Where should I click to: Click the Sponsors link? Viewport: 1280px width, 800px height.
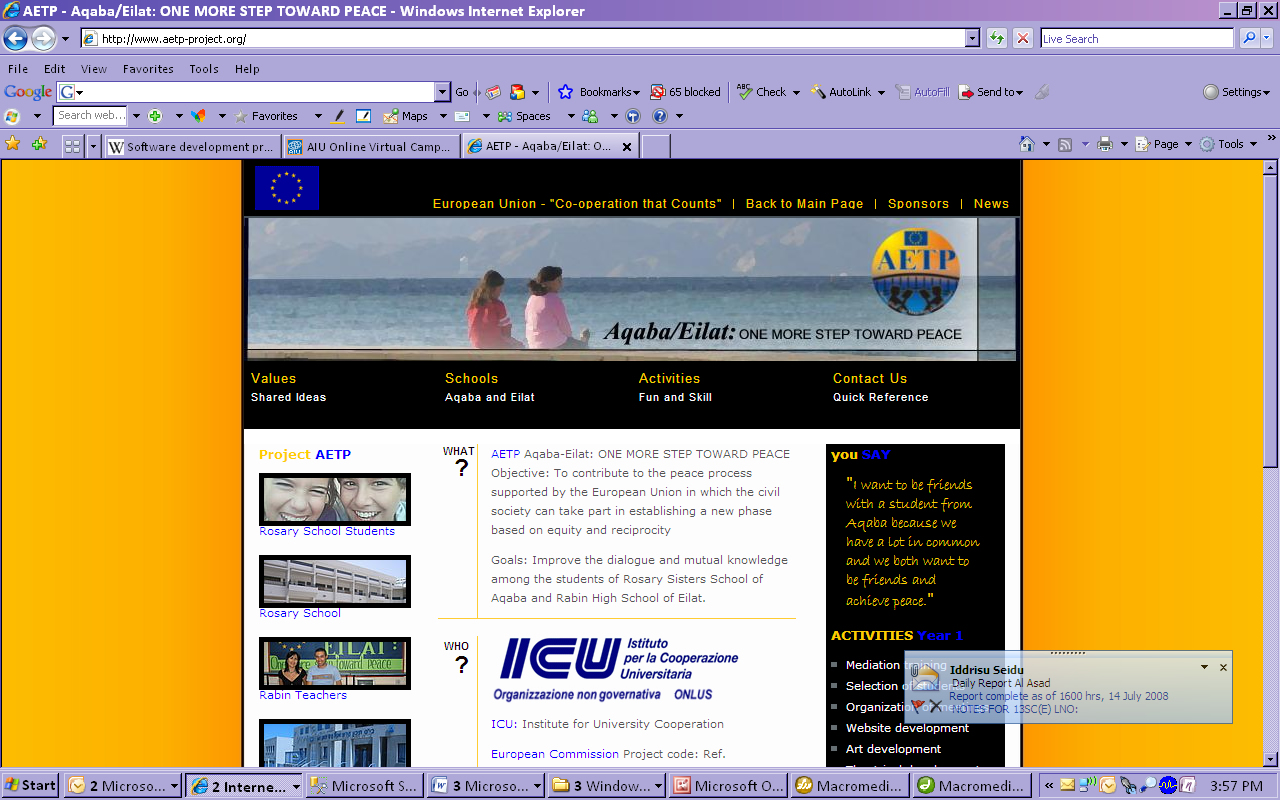918,203
